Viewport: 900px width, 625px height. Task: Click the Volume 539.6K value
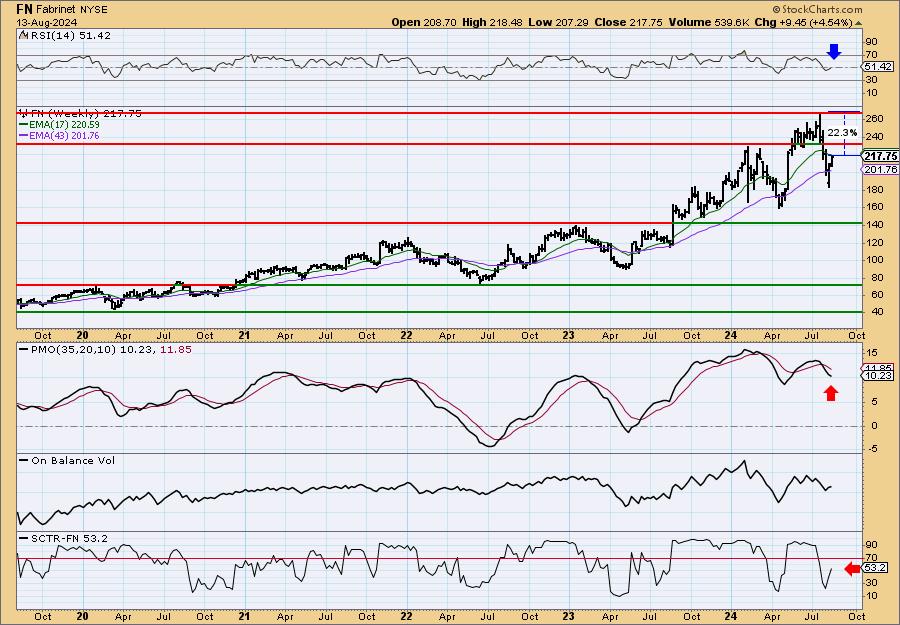tap(709, 22)
